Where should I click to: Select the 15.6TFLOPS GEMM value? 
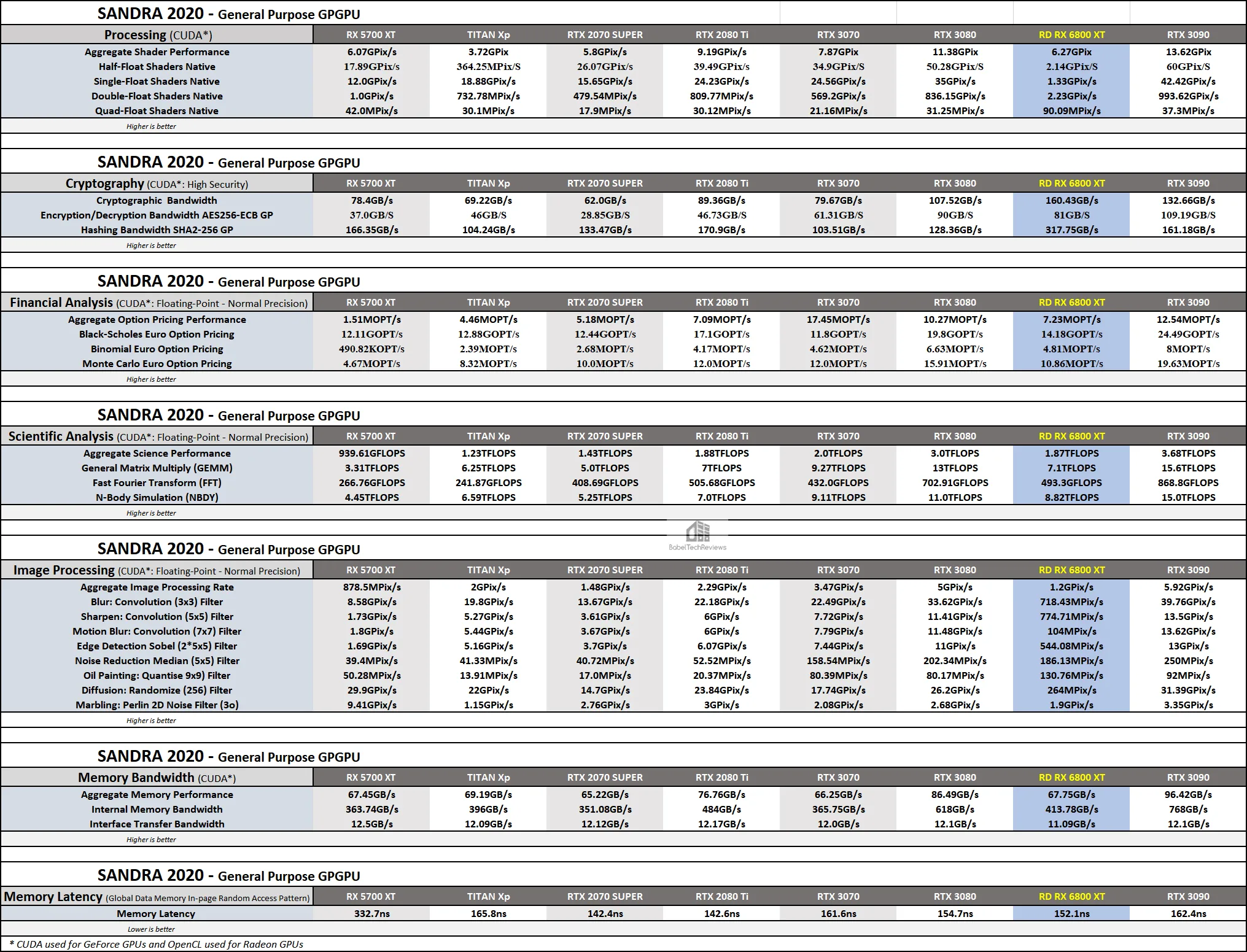click(x=1188, y=468)
